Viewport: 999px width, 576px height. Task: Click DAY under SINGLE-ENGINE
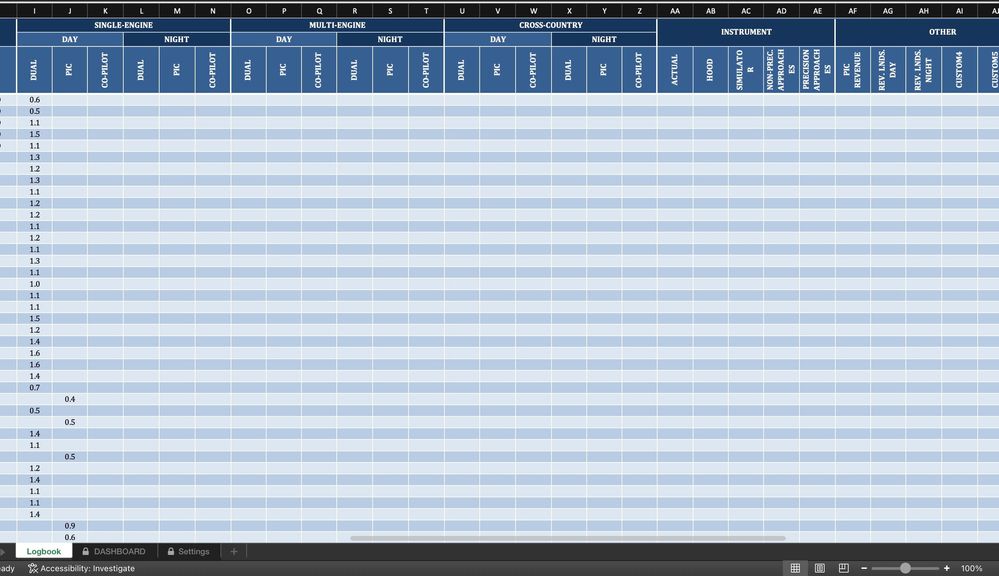click(x=70, y=39)
